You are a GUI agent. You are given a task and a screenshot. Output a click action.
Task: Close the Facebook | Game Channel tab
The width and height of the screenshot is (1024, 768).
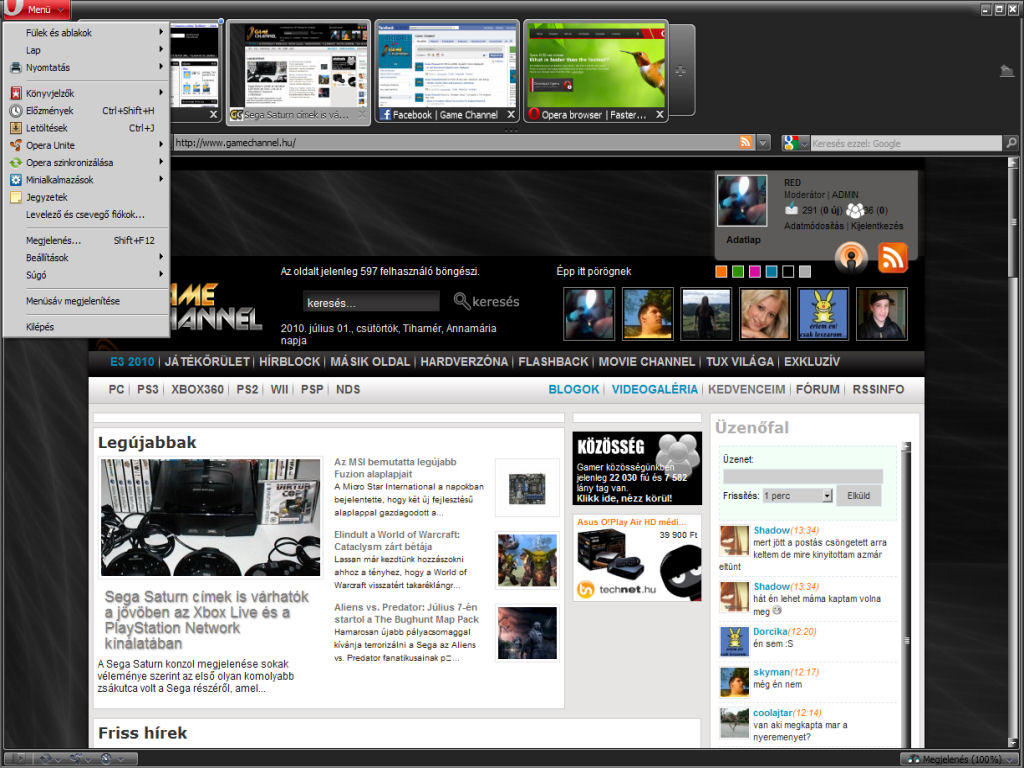coord(508,115)
